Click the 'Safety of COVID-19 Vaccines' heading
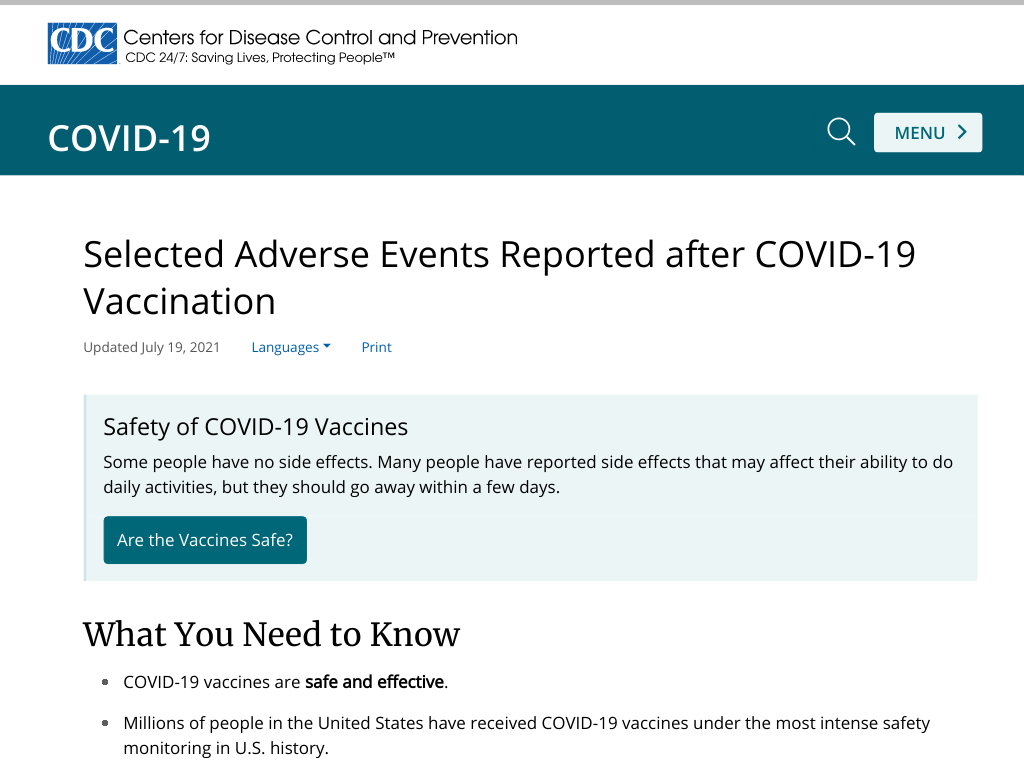The width and height of the screenshot is (1024, 768). coord(255,427)
